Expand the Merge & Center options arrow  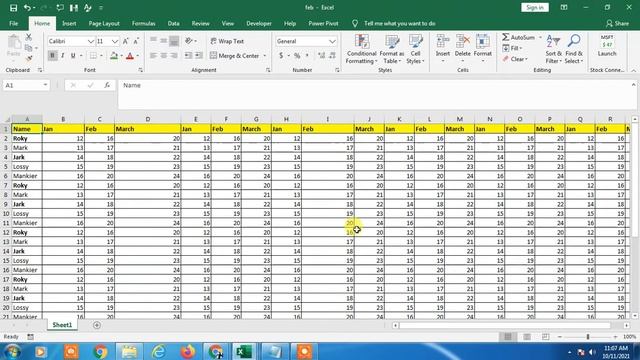pos(264,56)
